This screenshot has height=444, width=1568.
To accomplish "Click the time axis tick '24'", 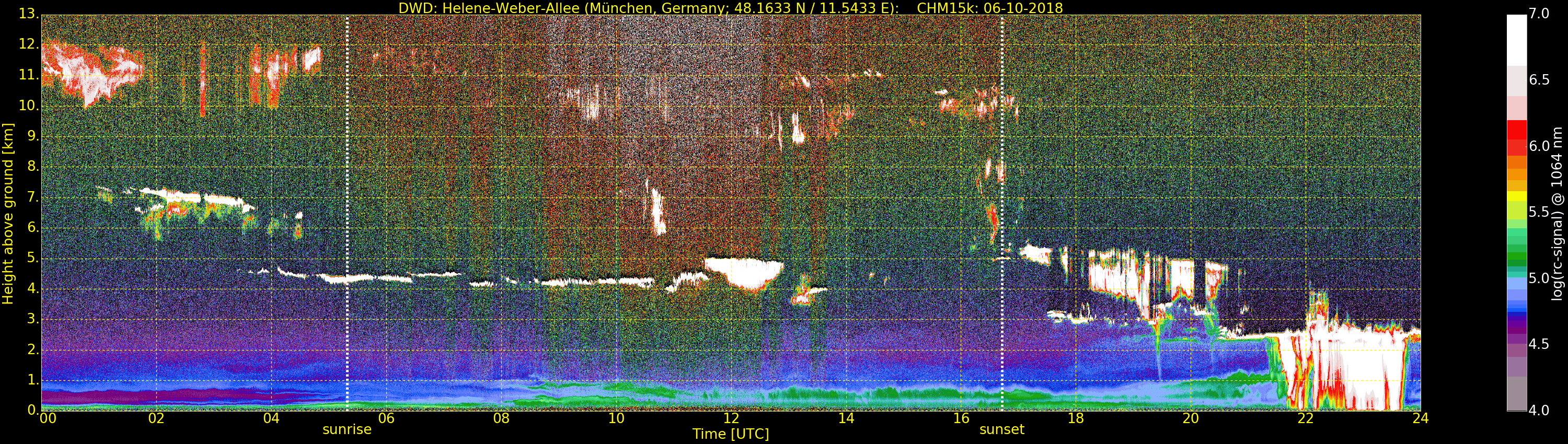I will coord(1421,418).
